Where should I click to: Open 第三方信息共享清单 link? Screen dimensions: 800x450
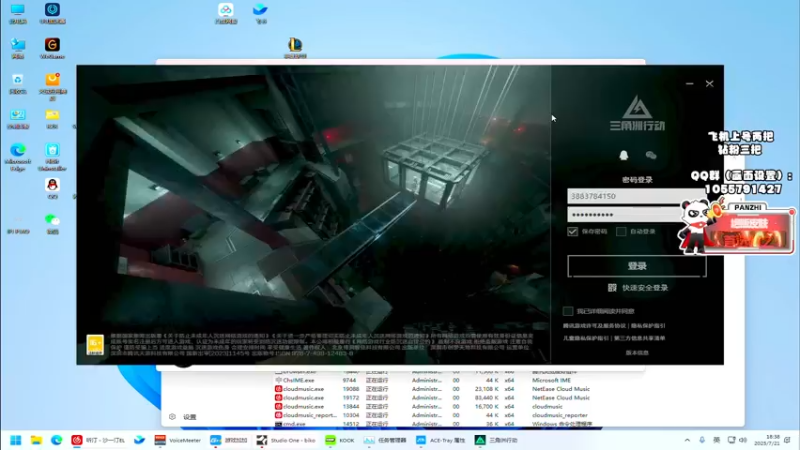click(639, 338)
